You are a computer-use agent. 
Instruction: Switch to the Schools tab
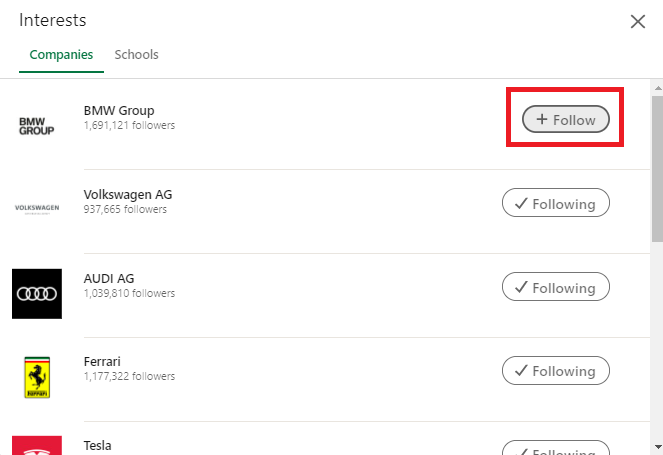(136, 55)
